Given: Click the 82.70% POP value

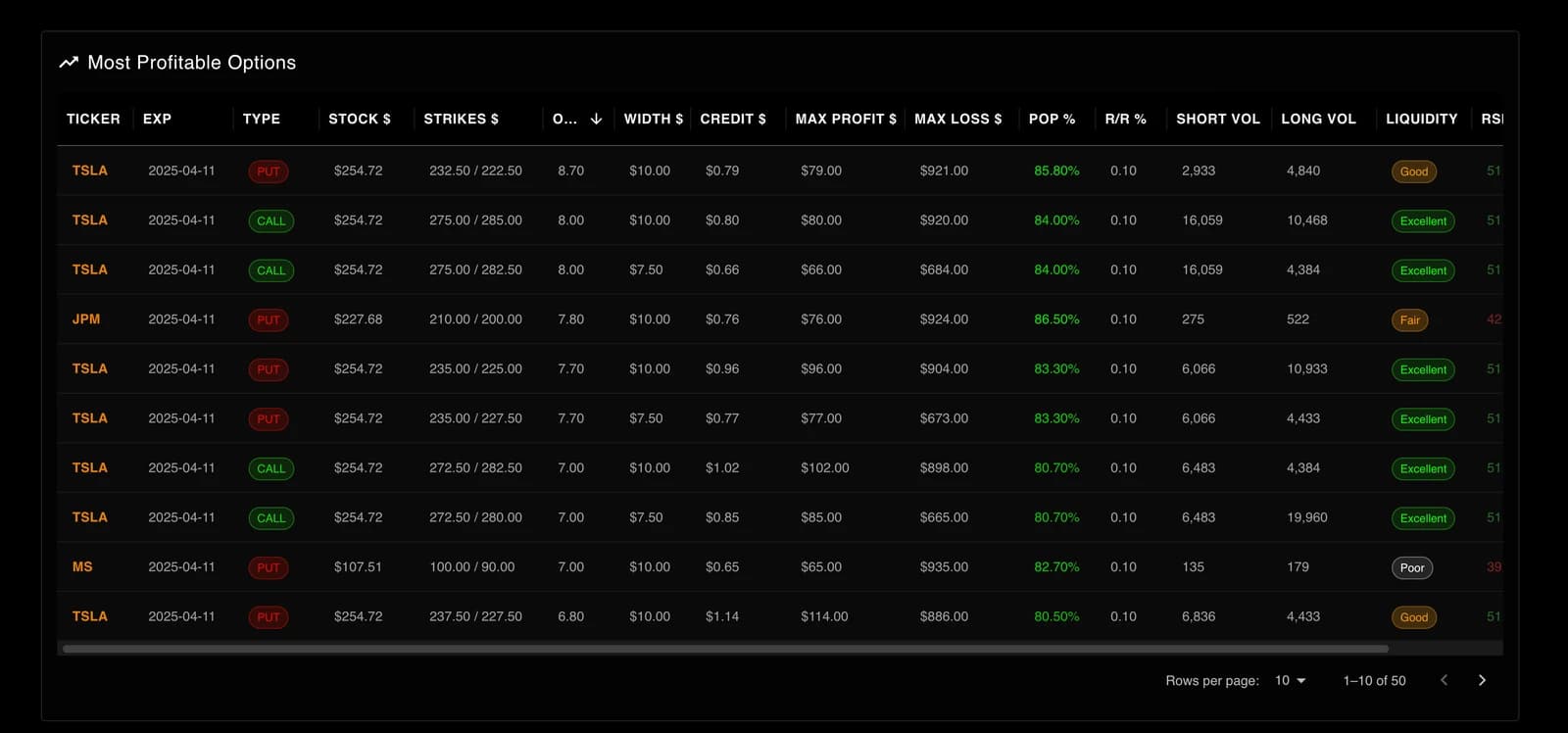Looking at the screenshot, I should pos(1056,567).
